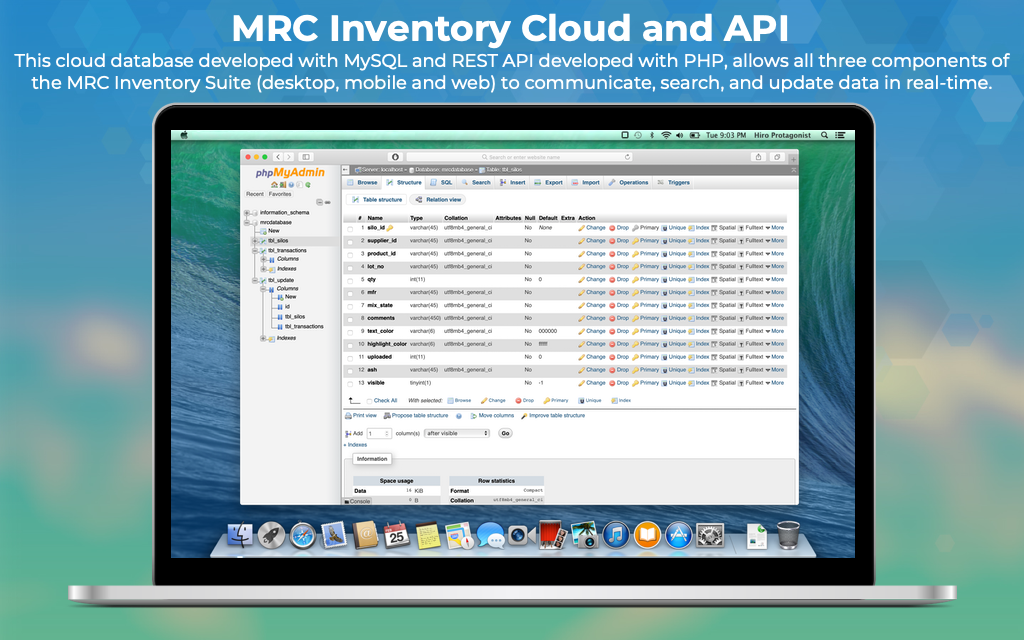The image size is (1024, 640).
Task: Tick the checkbox for silo_id column
Action: [x=350, y=228]
